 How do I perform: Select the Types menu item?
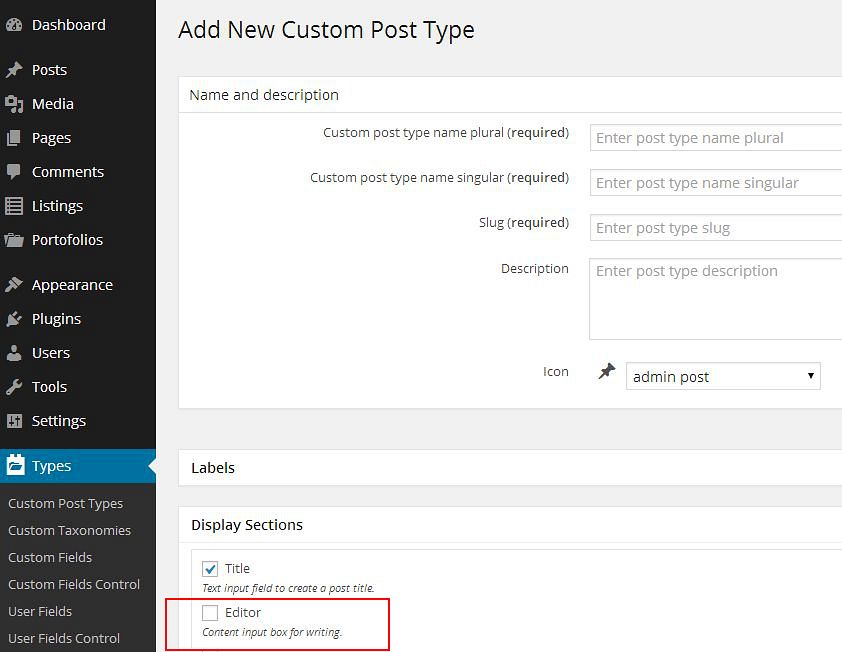click(x=78, y=466)
